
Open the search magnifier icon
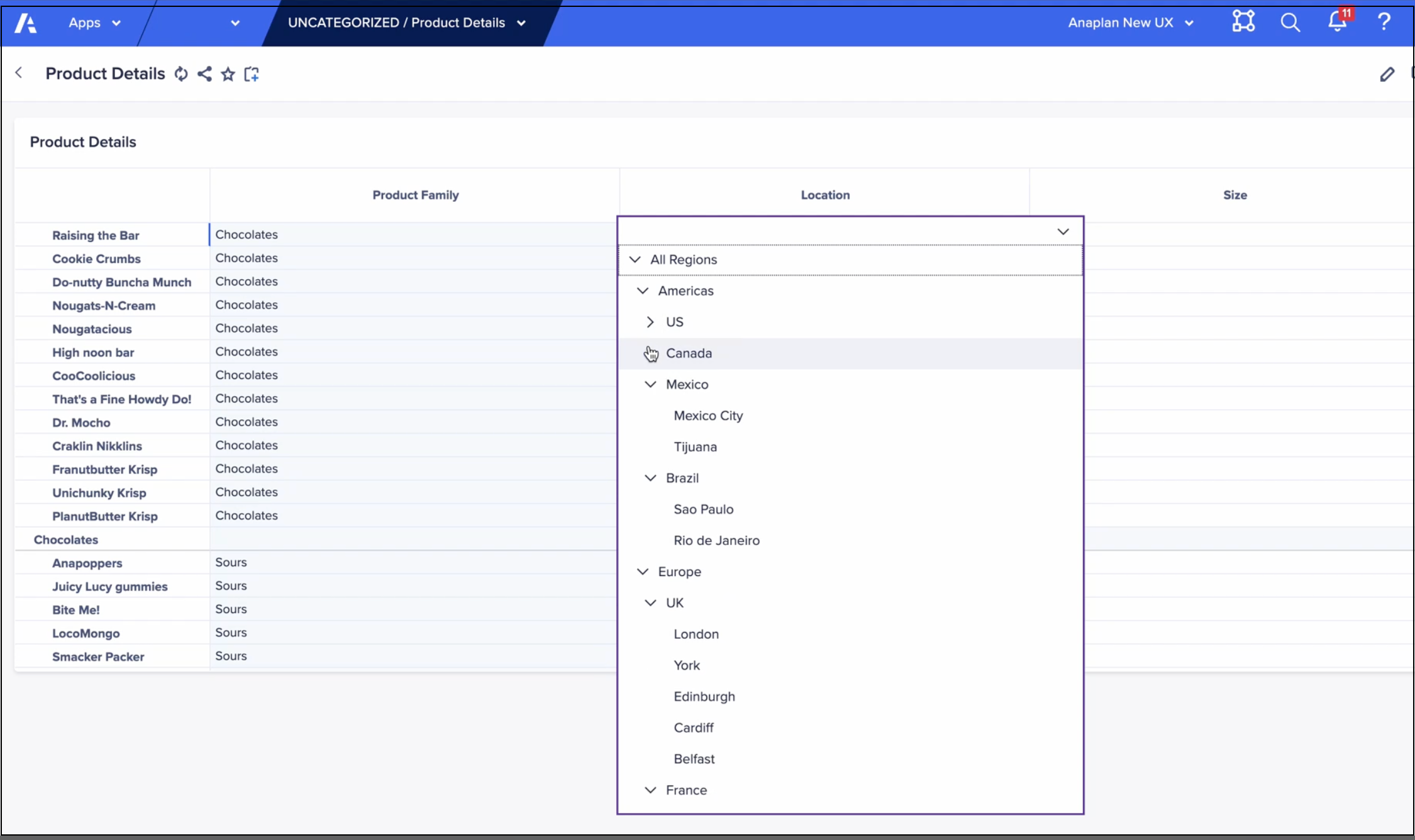(x=1290, y=23)
